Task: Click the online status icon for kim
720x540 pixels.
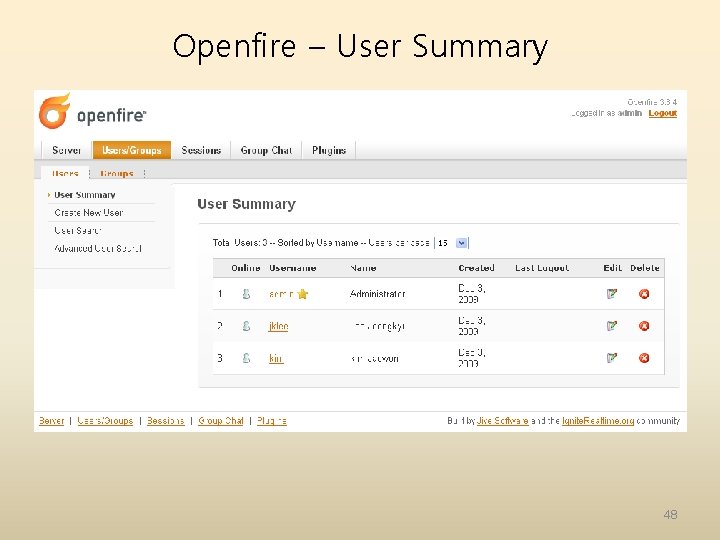Action: coord(246,358)
